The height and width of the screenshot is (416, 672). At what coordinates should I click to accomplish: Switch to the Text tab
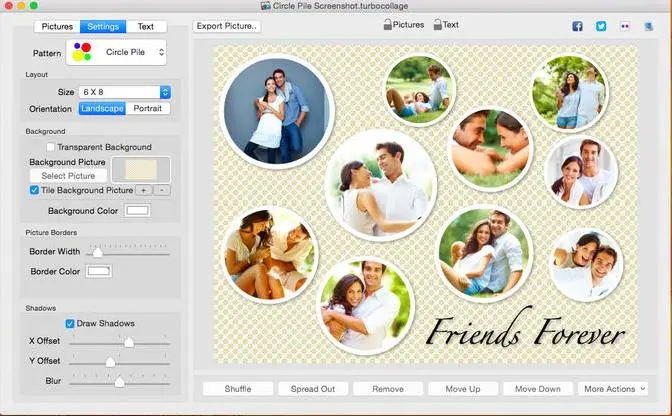click(146, 26)
